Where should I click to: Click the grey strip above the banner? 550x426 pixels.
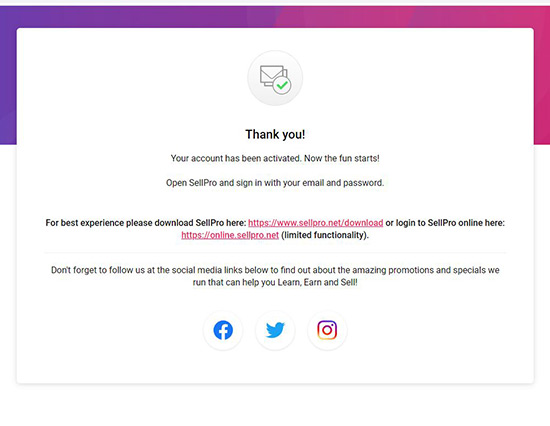[275, 2]
